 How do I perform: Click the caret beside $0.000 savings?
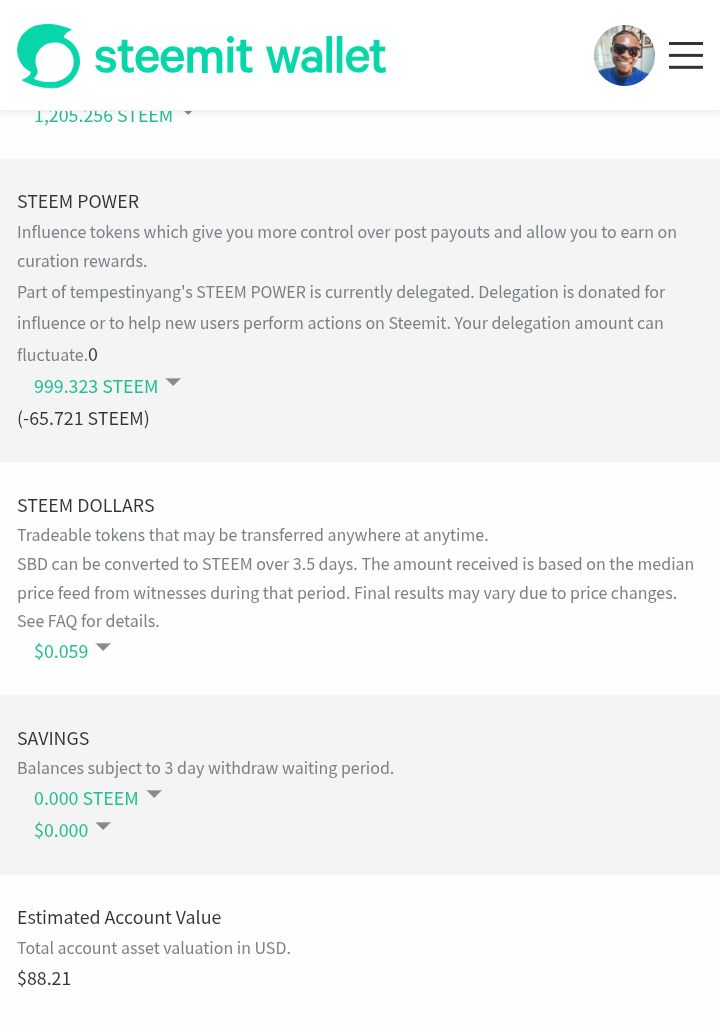103,826
